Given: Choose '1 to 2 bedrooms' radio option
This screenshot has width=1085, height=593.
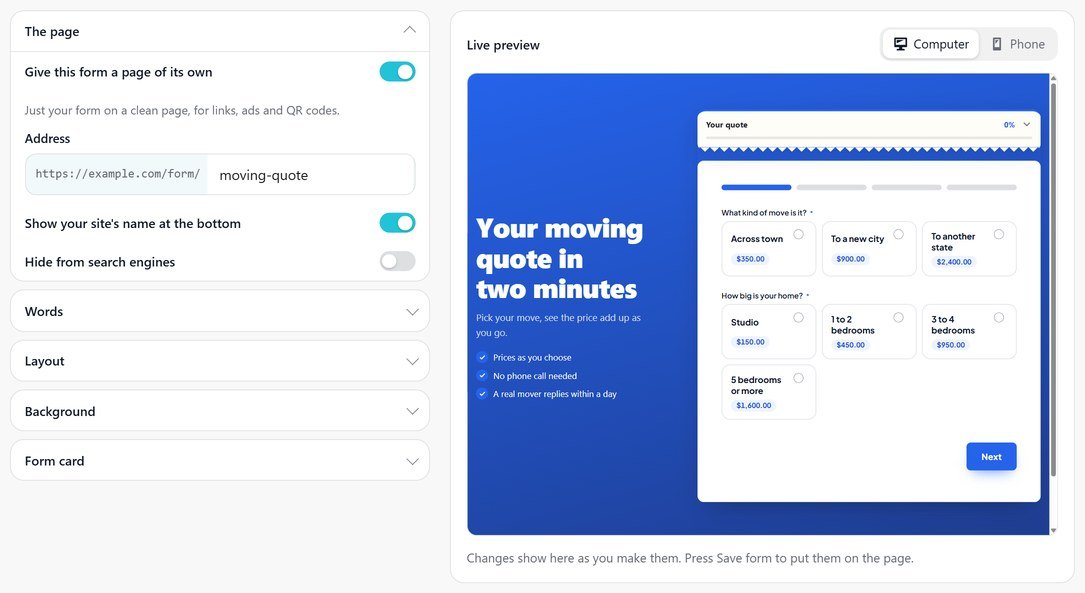Looking at the screenshot, I should coord(898,318).
